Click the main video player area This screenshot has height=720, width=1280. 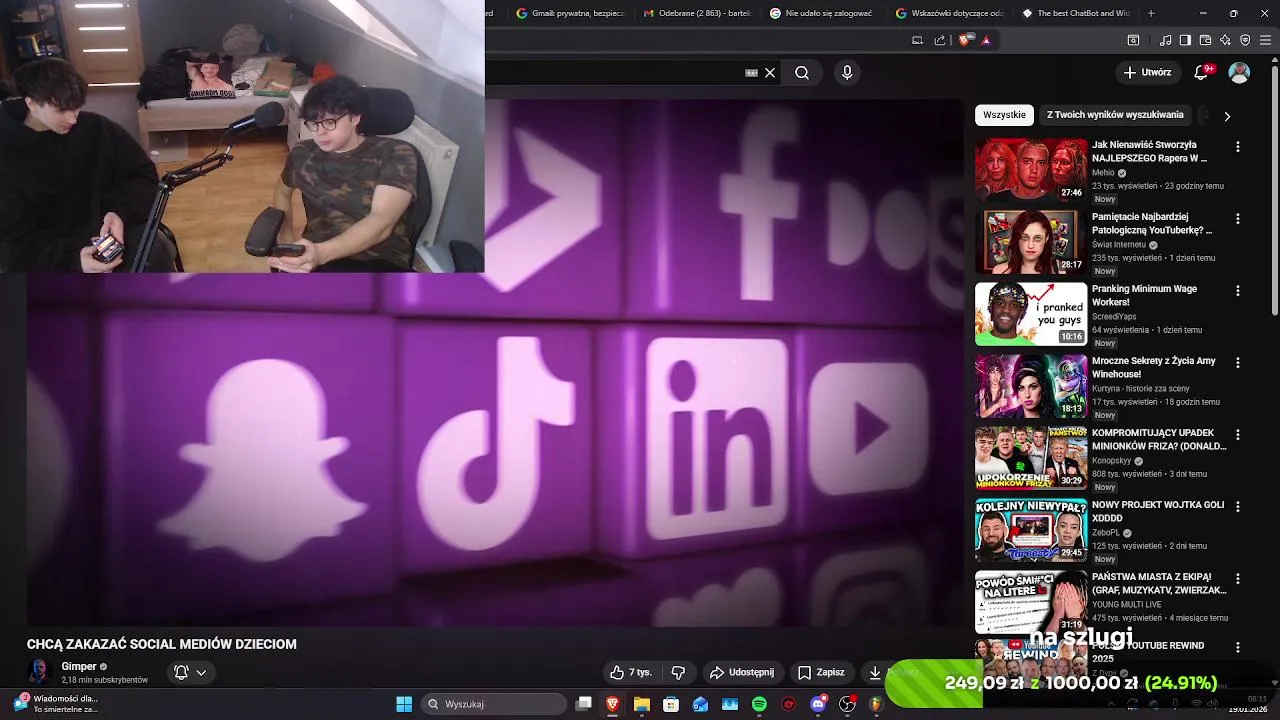495,362
